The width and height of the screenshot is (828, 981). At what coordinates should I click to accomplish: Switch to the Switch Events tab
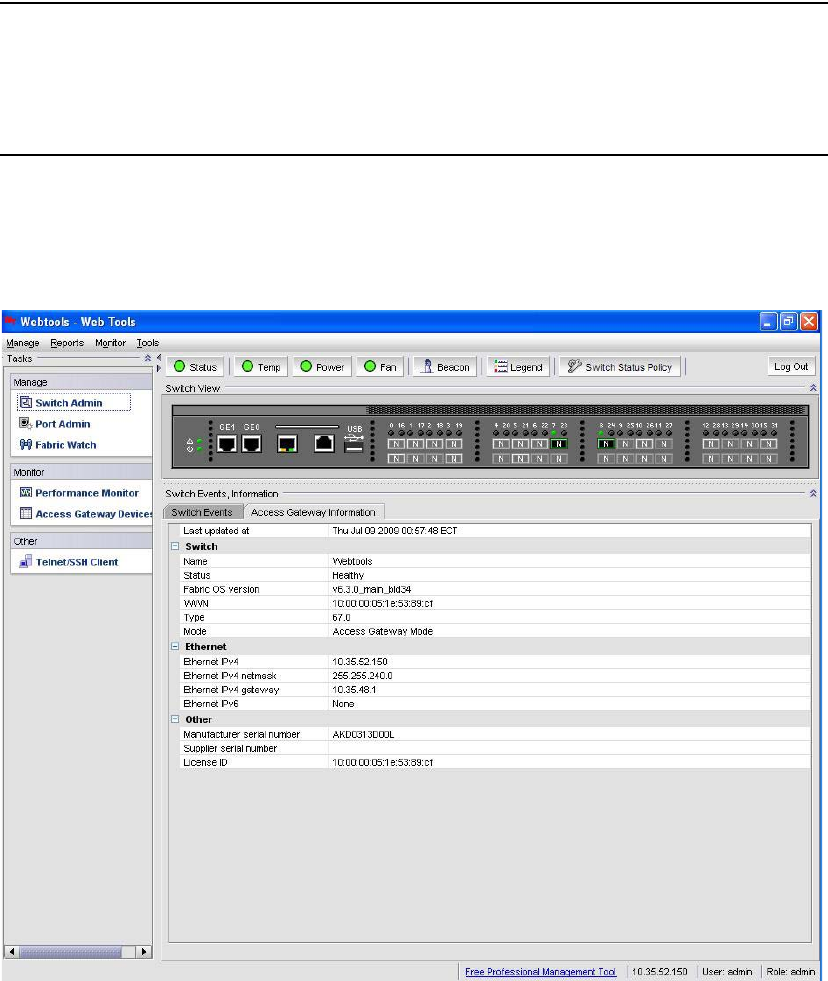click(x=202, y=512)
